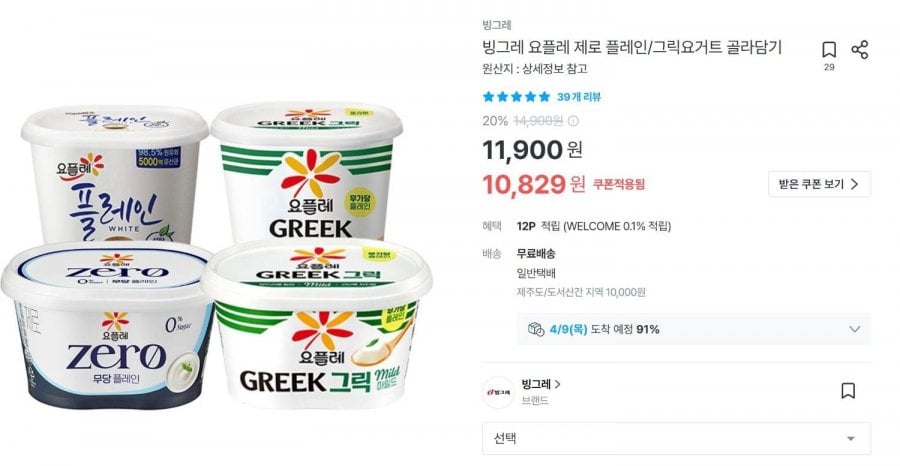Click the five-star rating
900x466 pixels.
pyautogui.click(x=516, y=97)
